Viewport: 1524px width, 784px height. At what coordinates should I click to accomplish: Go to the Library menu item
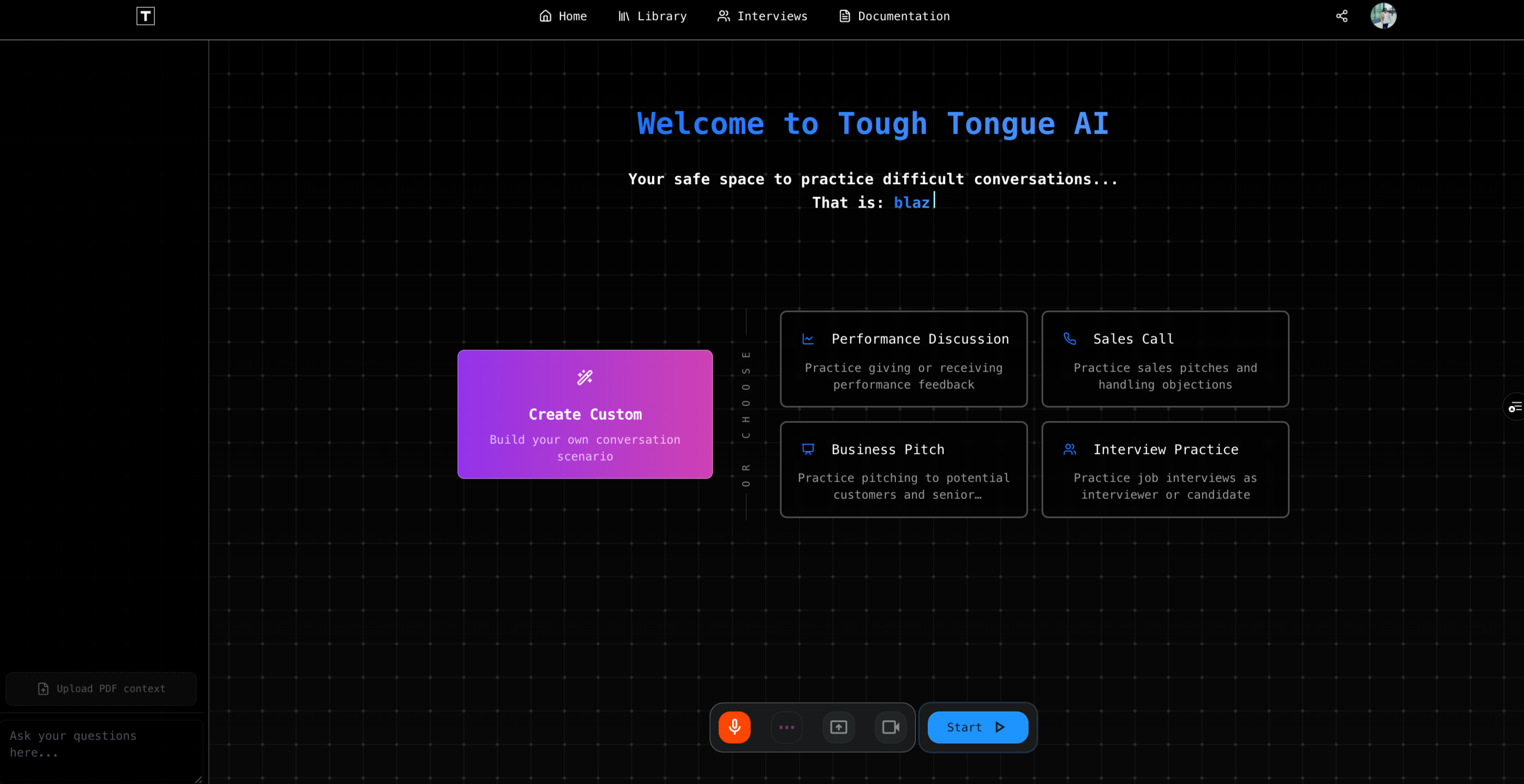point(653,16)
